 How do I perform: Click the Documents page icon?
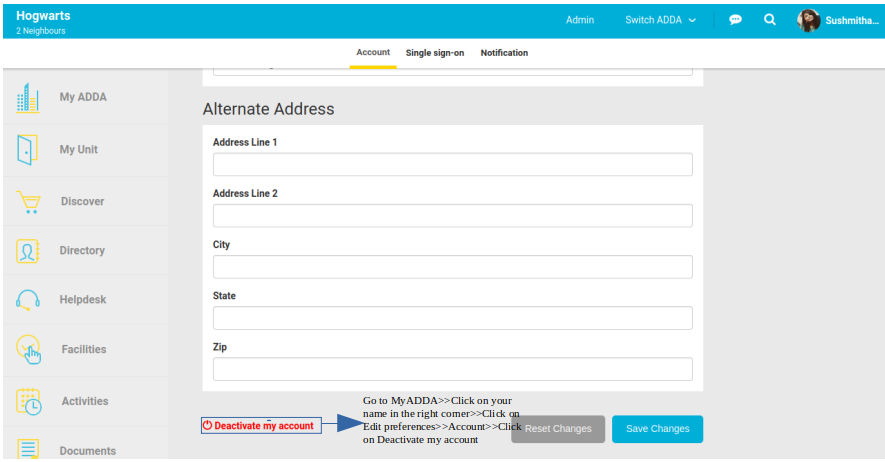click(x=28, y=449)
